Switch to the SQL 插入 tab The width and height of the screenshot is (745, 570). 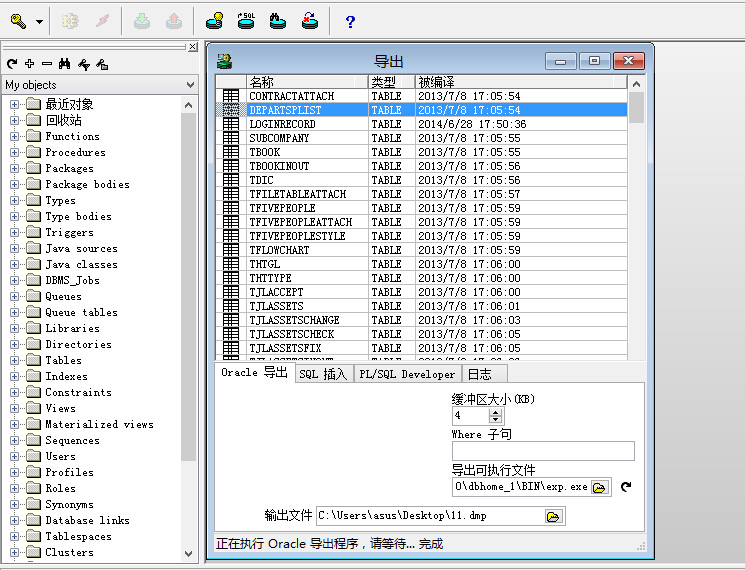[x=325, y=374]
